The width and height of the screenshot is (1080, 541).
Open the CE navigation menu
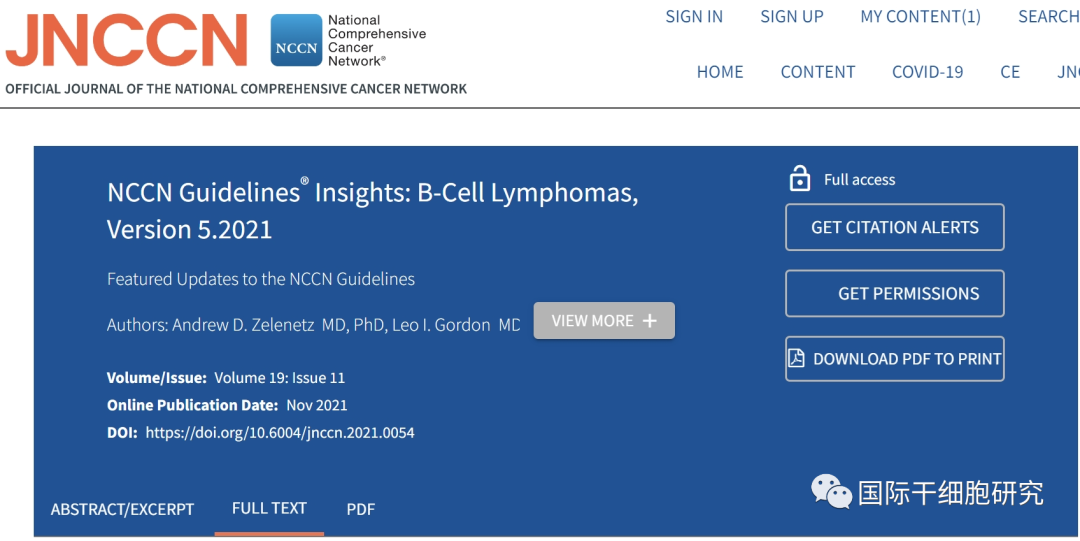(x=1010, y=72)
